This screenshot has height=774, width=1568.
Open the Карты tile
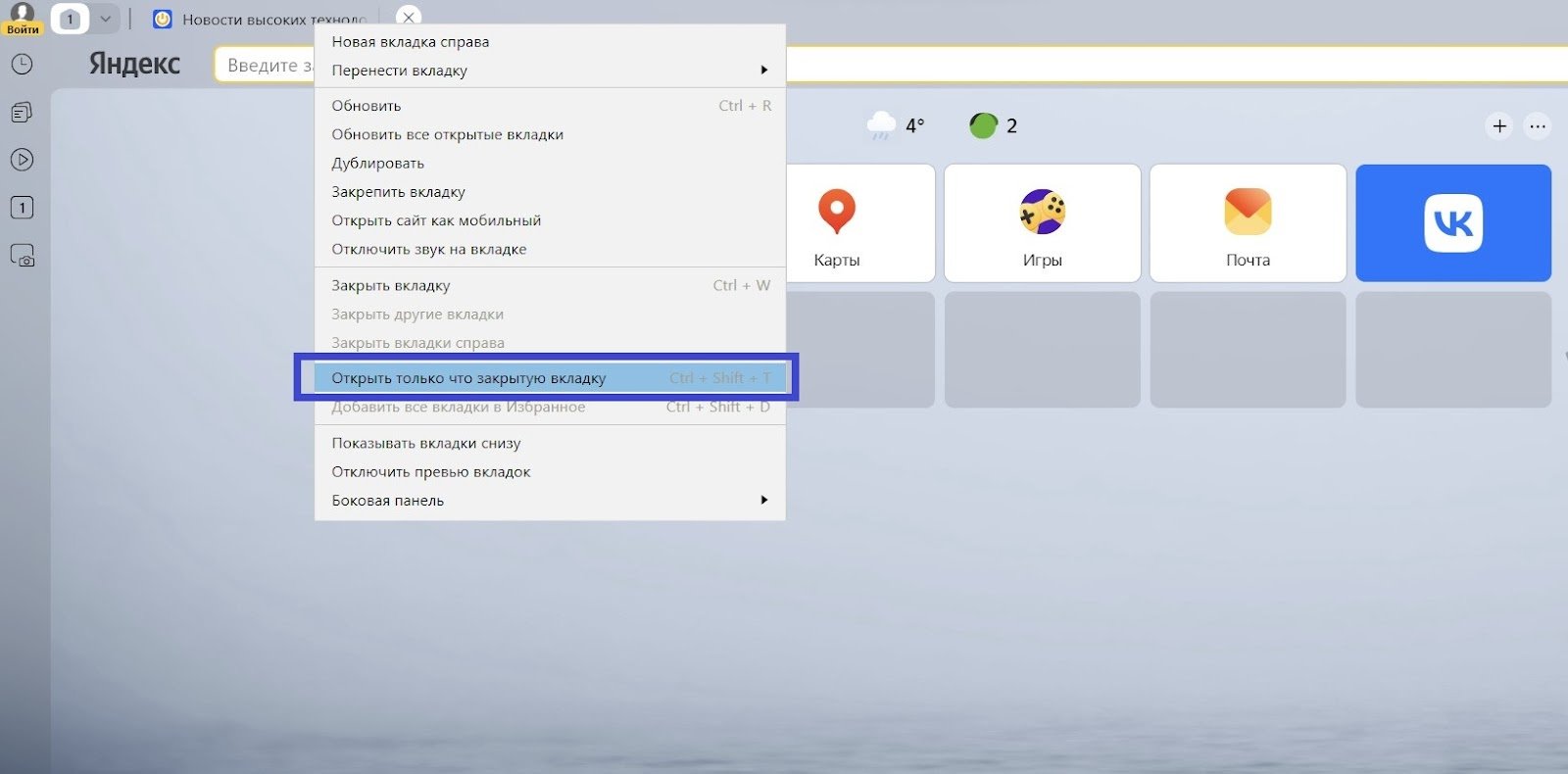860,223
